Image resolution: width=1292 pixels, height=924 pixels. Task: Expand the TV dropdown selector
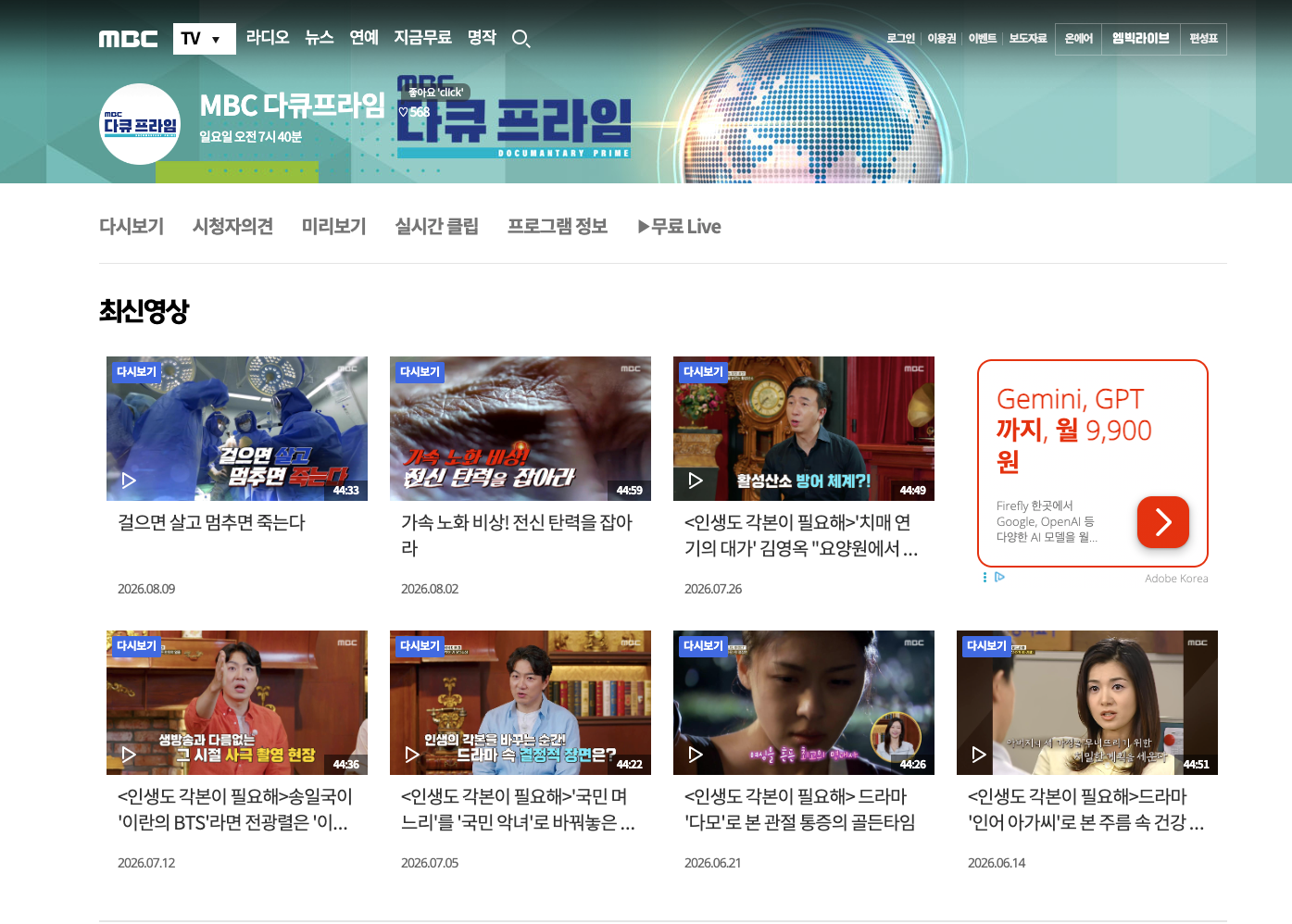205,39
